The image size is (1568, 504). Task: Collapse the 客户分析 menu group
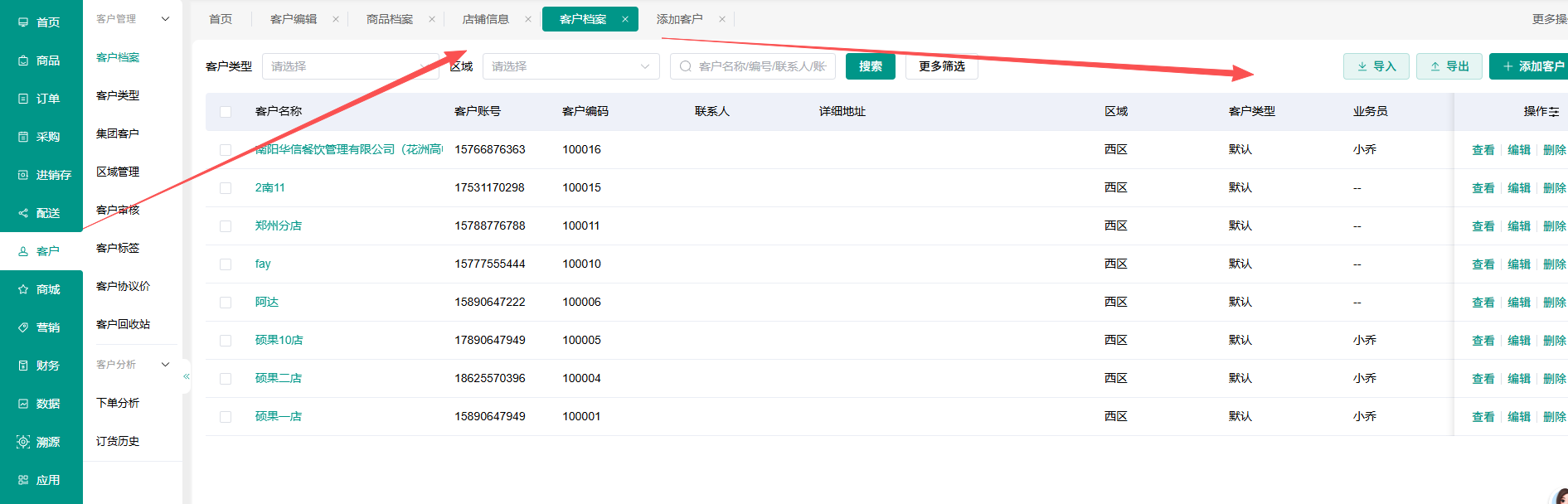click(x=166, y=364)
